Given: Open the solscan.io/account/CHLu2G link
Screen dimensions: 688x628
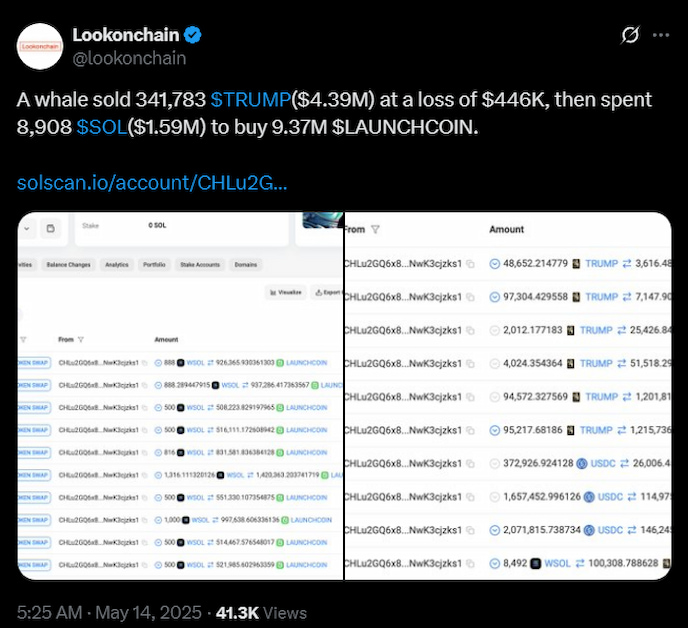Looking at the screenshot, I should coord(152,183).
